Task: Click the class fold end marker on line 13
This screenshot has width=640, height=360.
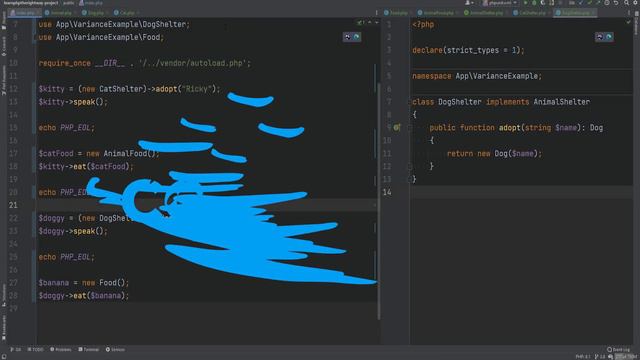Action: click(410, 179)
